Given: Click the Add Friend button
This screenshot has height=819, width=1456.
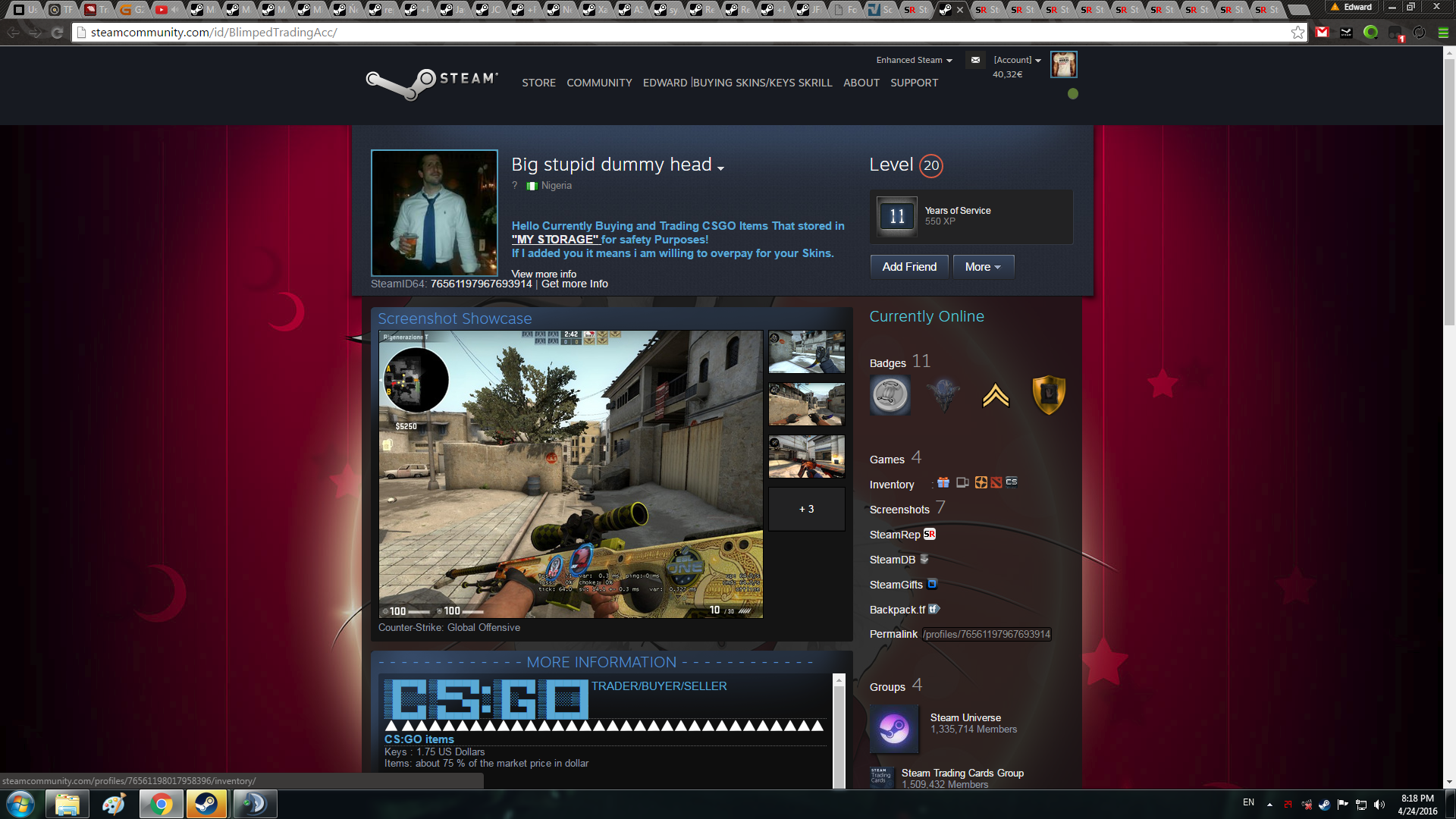Looking at the screenshot, I should click(x=909, y=267).
